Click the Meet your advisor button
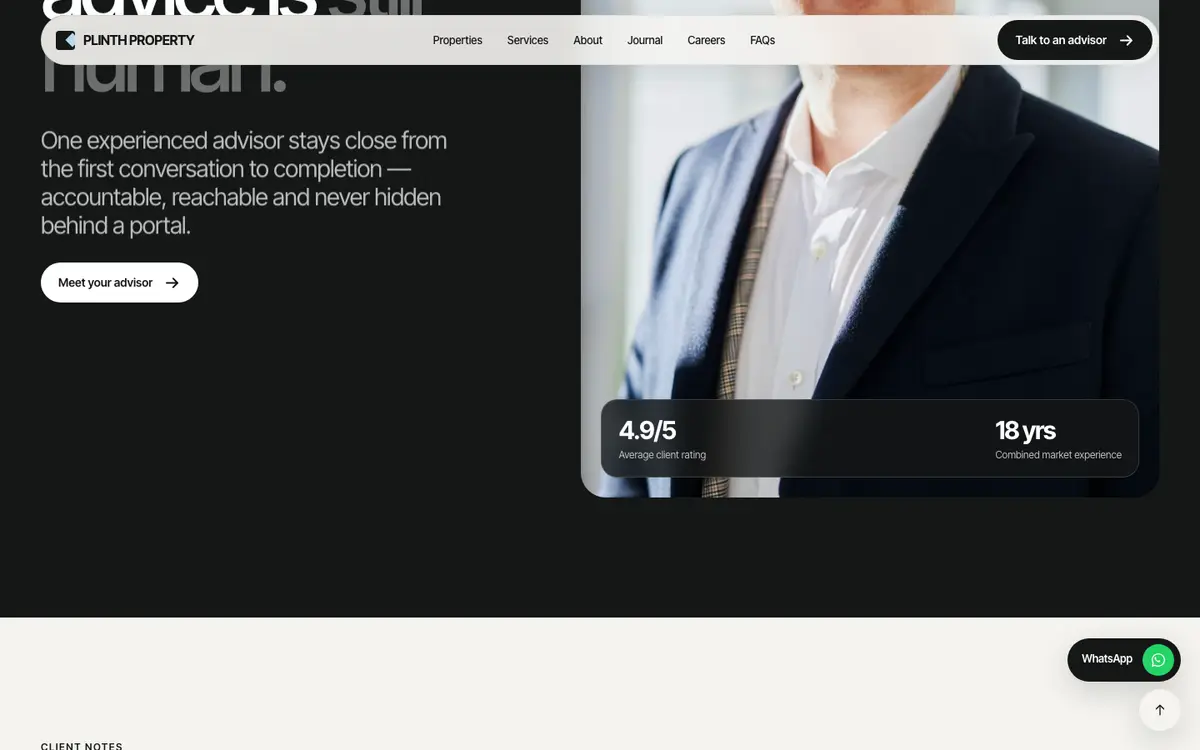 (119, 283)
